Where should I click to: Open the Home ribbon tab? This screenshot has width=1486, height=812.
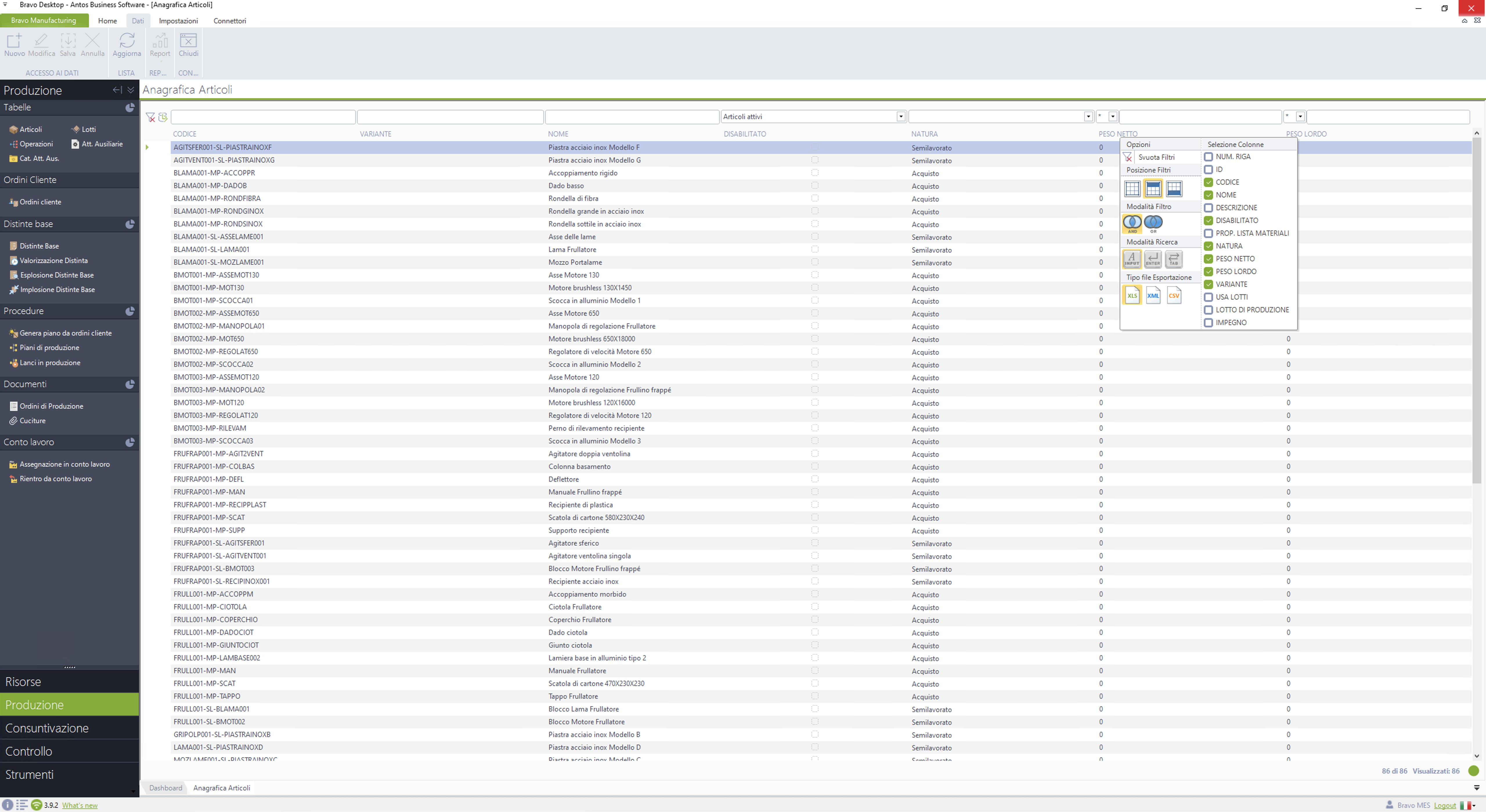tap(107, 21)
